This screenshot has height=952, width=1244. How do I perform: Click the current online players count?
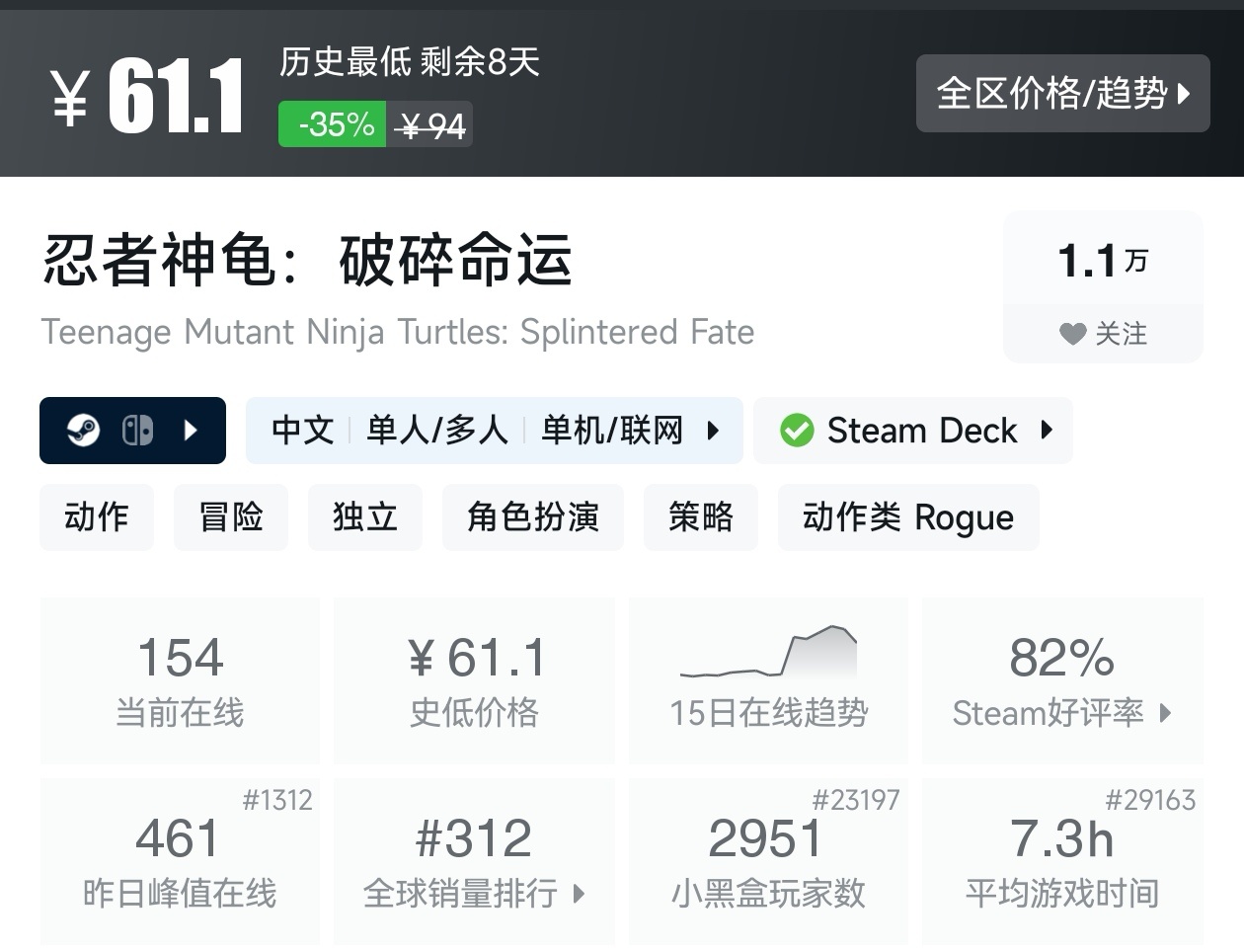pyautogui.click(x=180, y=658)
